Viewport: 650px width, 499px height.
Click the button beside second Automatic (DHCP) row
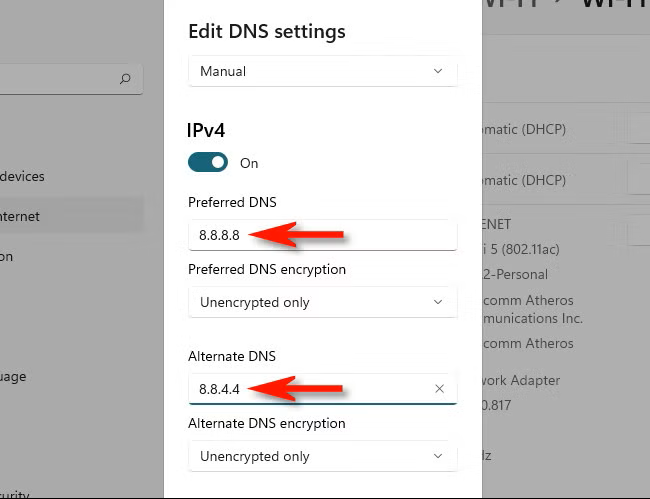638,177
